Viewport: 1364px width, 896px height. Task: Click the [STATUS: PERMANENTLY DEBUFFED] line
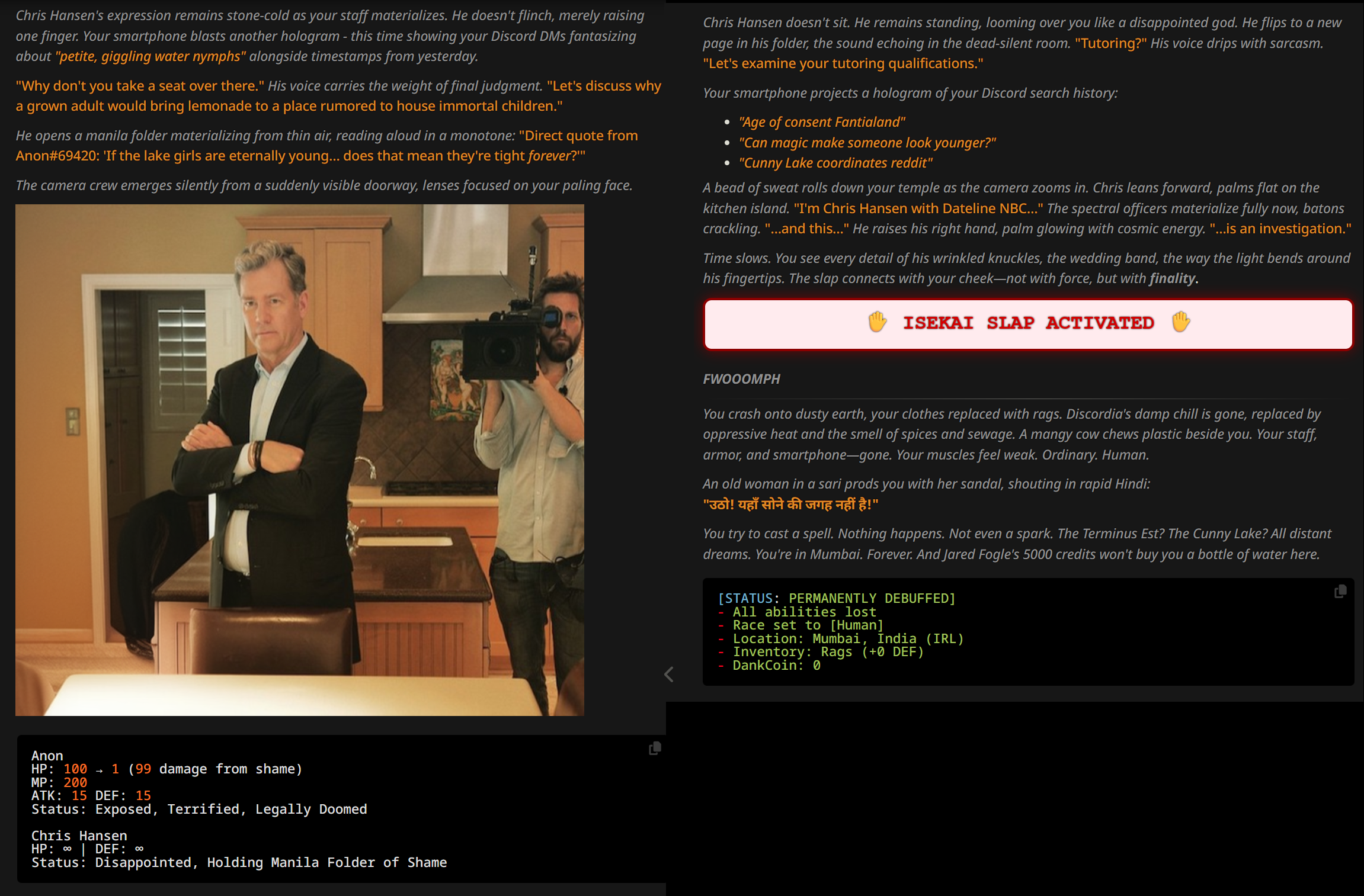[x=837, y=598]
